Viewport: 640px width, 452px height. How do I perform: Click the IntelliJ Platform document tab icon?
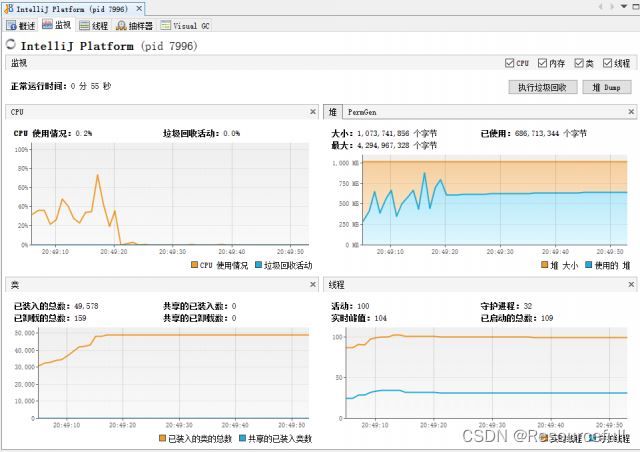9,8
